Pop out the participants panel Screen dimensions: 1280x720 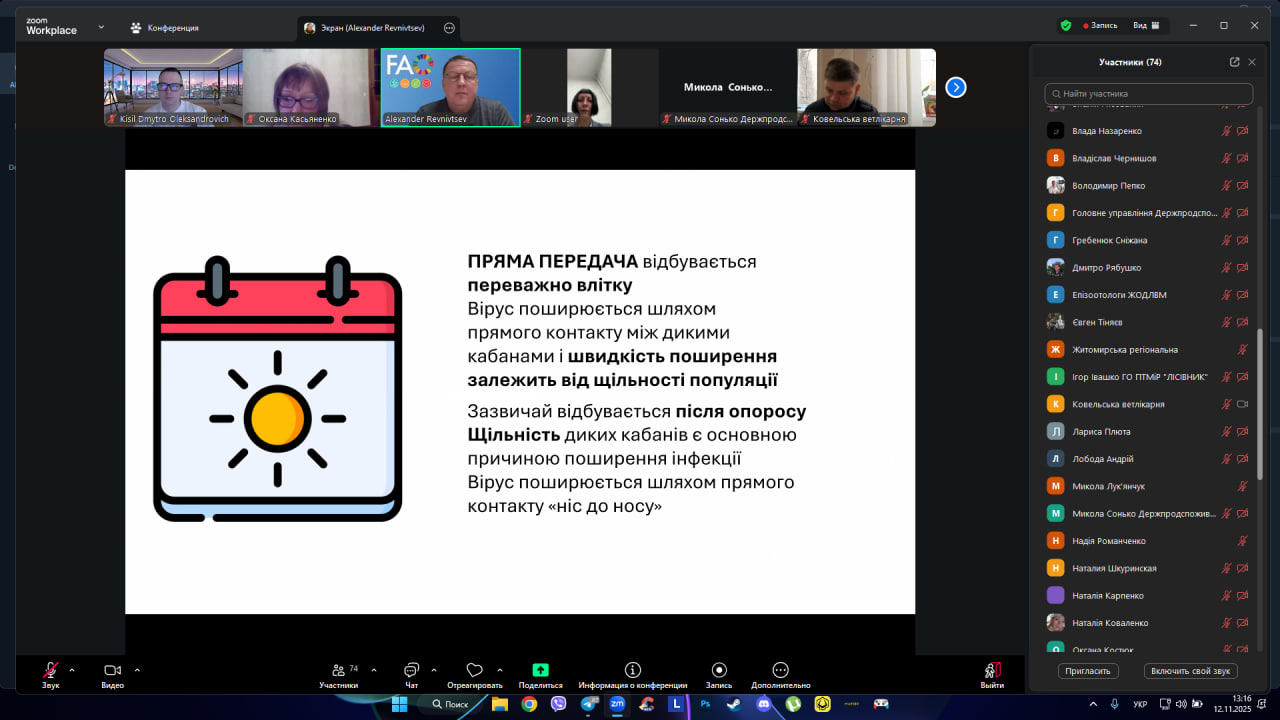[x=1234, y=62]
